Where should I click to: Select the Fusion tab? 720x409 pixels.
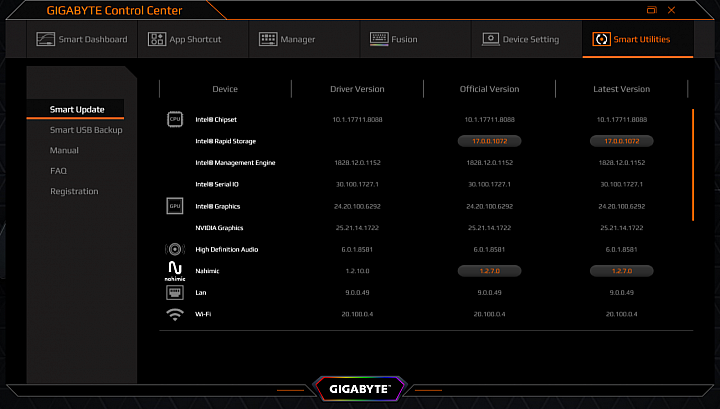pyautogui.click(x=416, y=39)
